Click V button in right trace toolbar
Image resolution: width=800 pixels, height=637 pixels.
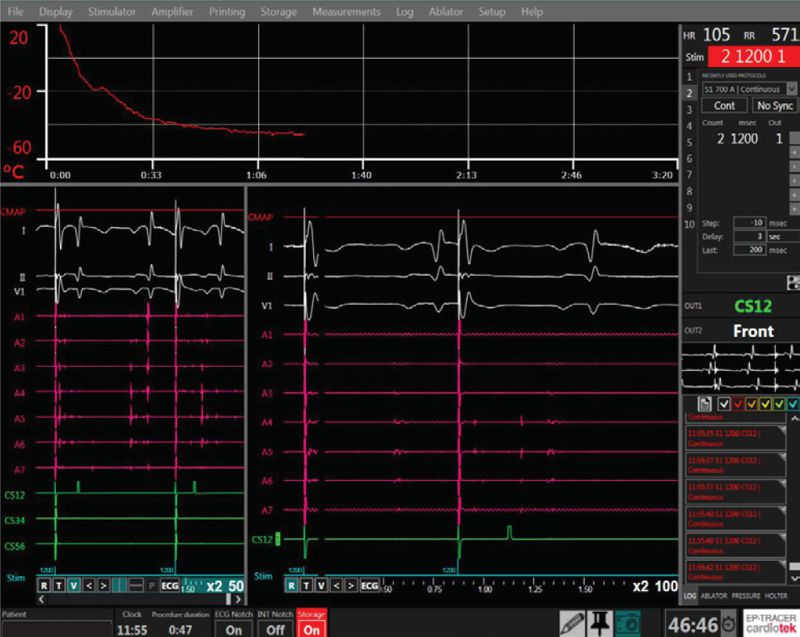(321, 585)
